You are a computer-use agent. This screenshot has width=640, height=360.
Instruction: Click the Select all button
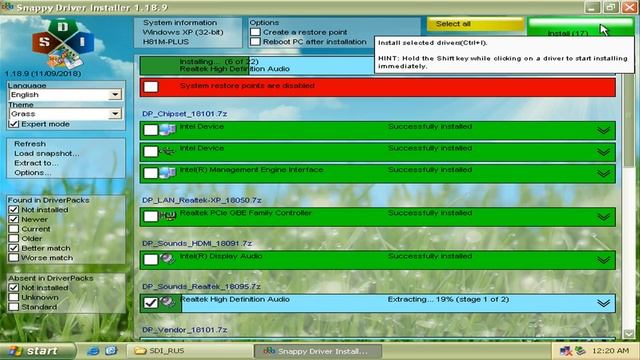click(475, 24)
